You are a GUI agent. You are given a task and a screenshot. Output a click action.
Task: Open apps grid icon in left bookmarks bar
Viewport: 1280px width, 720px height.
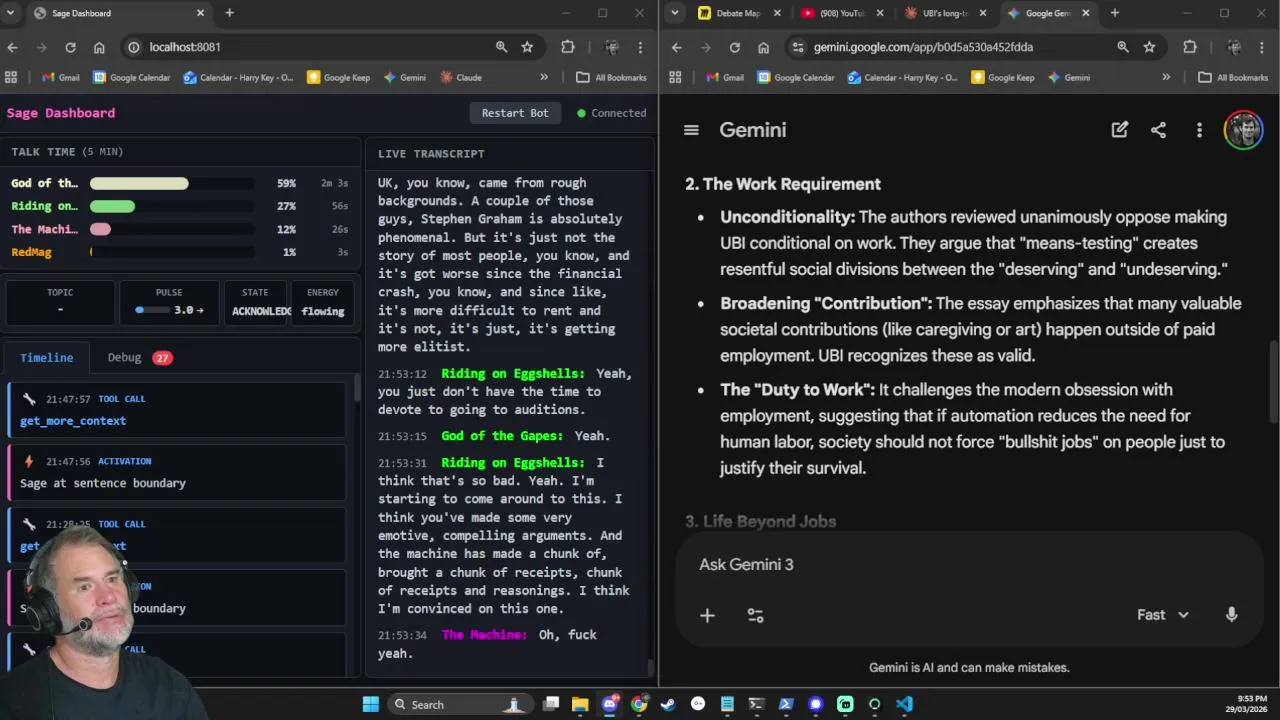pyautogui.click(x=11, y=77)
